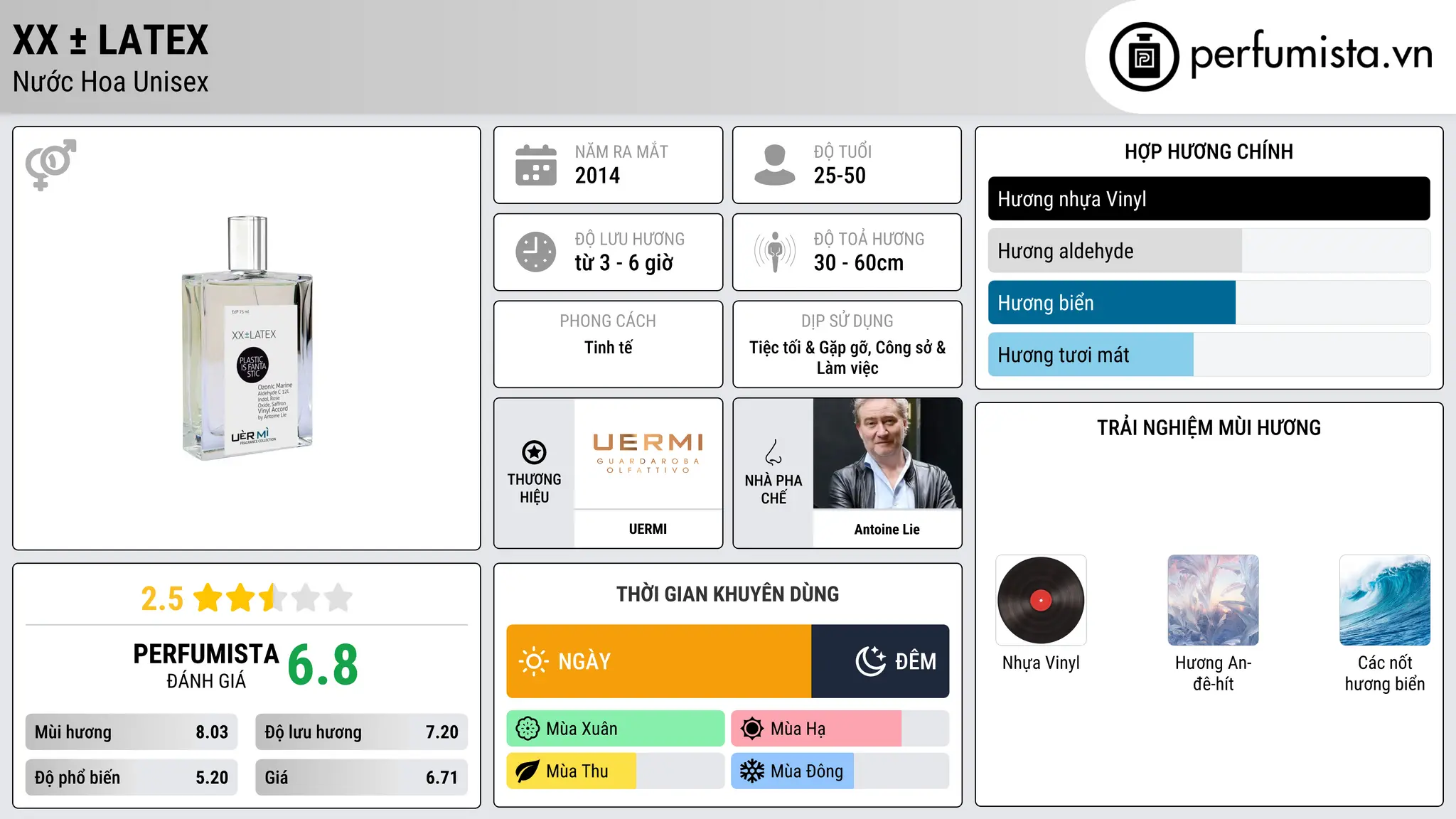The height and width of the screenshot is (819, 1456).
Task: Click the XX ± LATEX title
Action: [111, 40]
